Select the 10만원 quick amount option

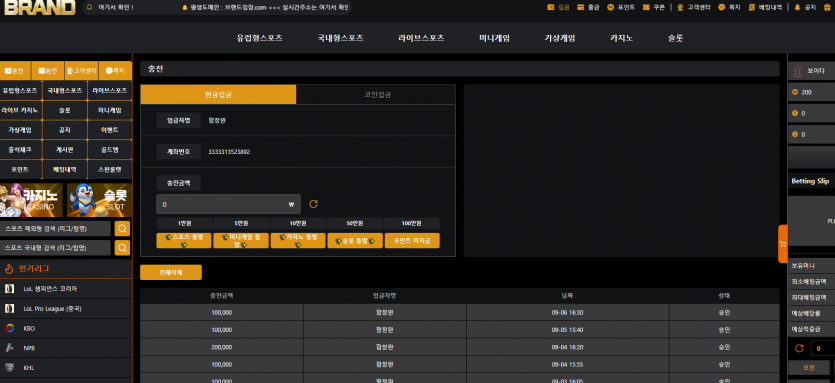(298, 223)
